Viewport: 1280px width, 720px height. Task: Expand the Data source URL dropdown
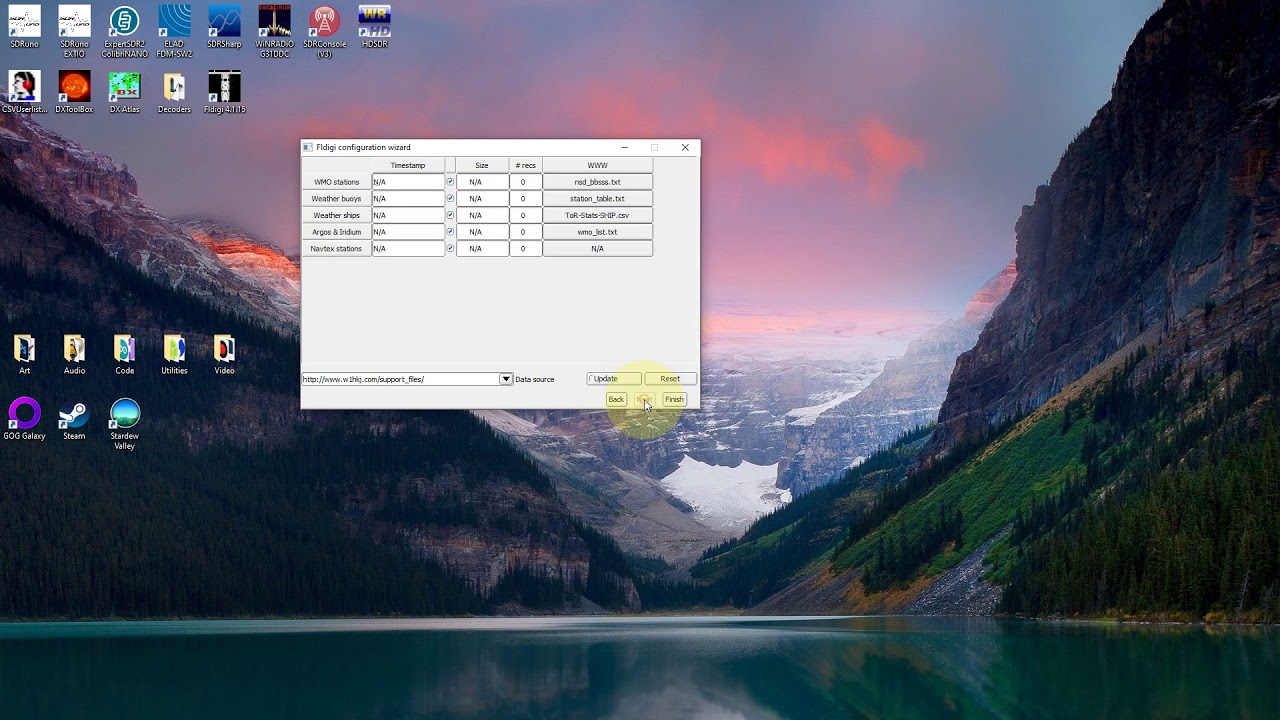coord(506,379)
